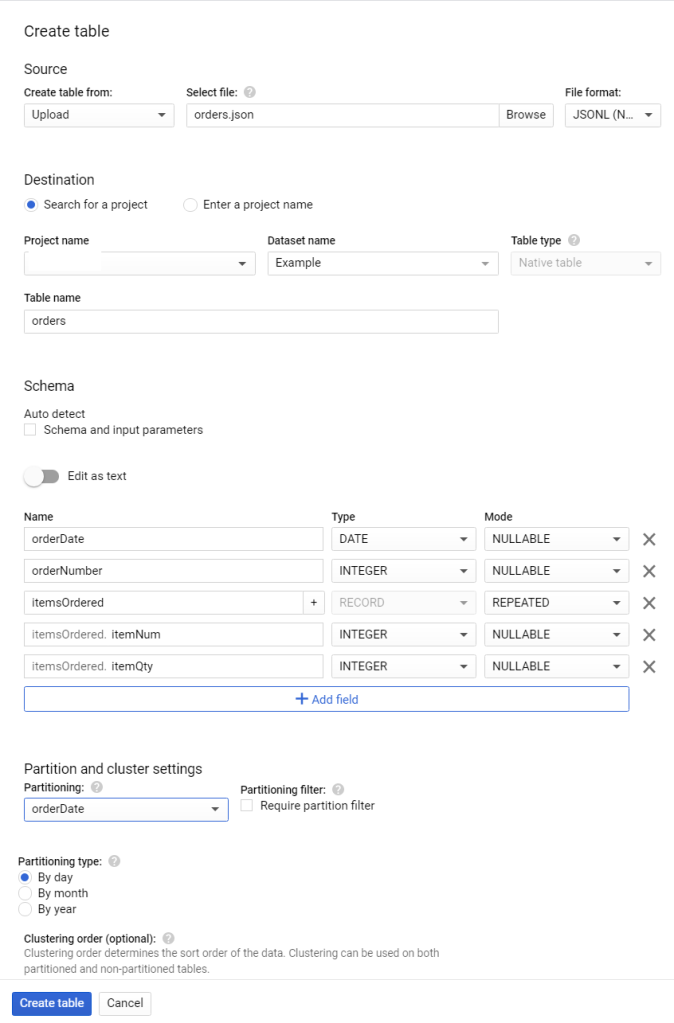
Task: Delete the orderNumber field row
Action: [x=648, y=571]
